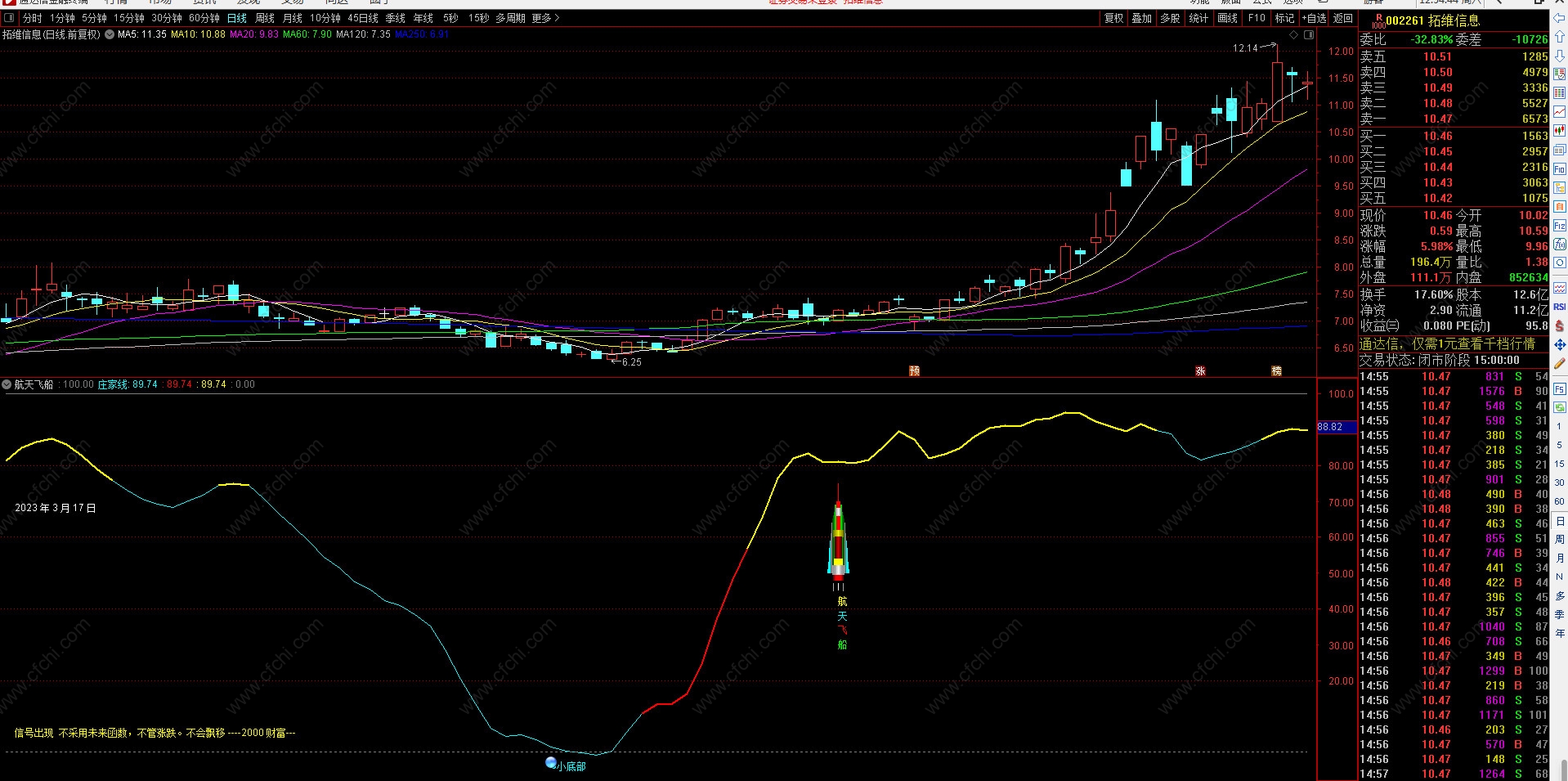Click the four-way move arrows icon

1560,345
